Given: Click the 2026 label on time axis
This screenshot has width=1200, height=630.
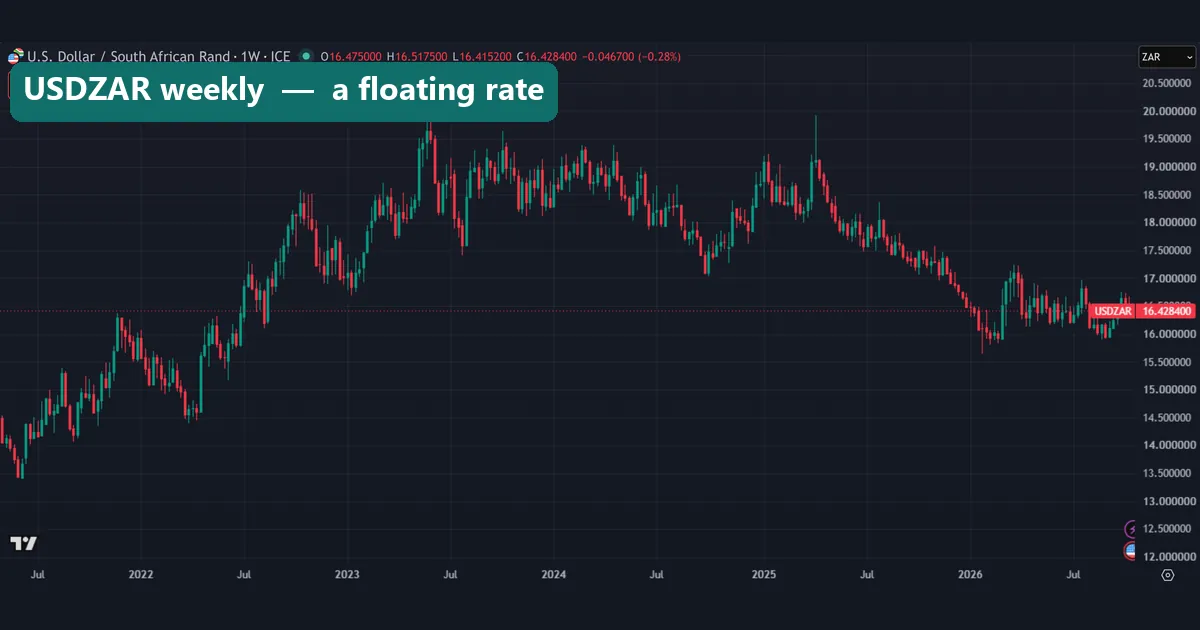Looking at the screenshot, I should [x=970, y=575].
